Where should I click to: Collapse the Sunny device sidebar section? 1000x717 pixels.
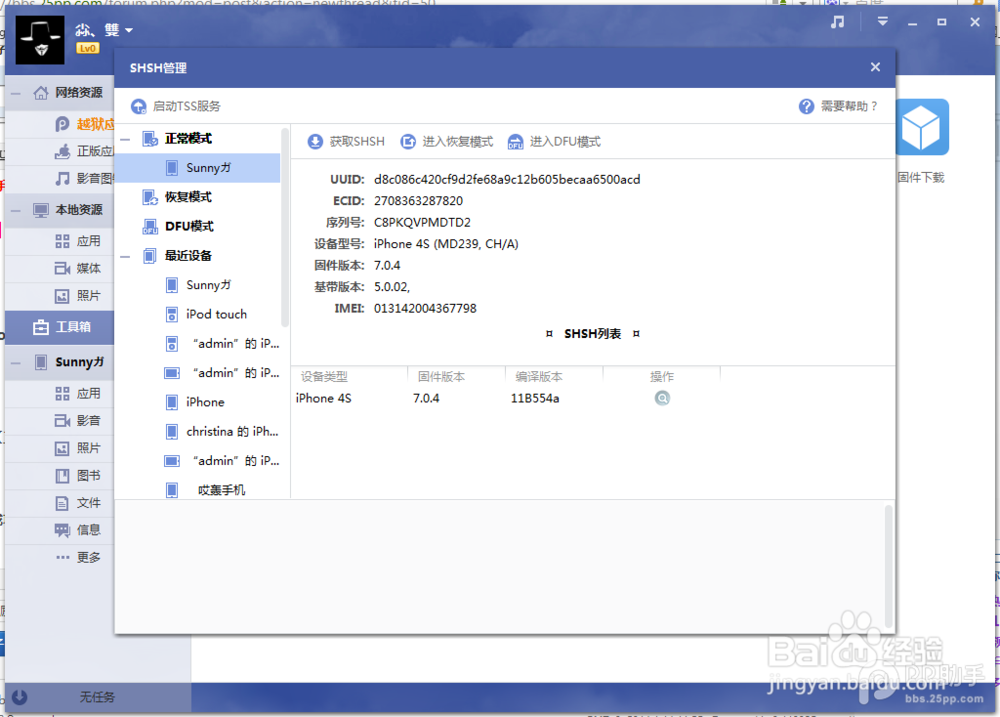[15, 363]
